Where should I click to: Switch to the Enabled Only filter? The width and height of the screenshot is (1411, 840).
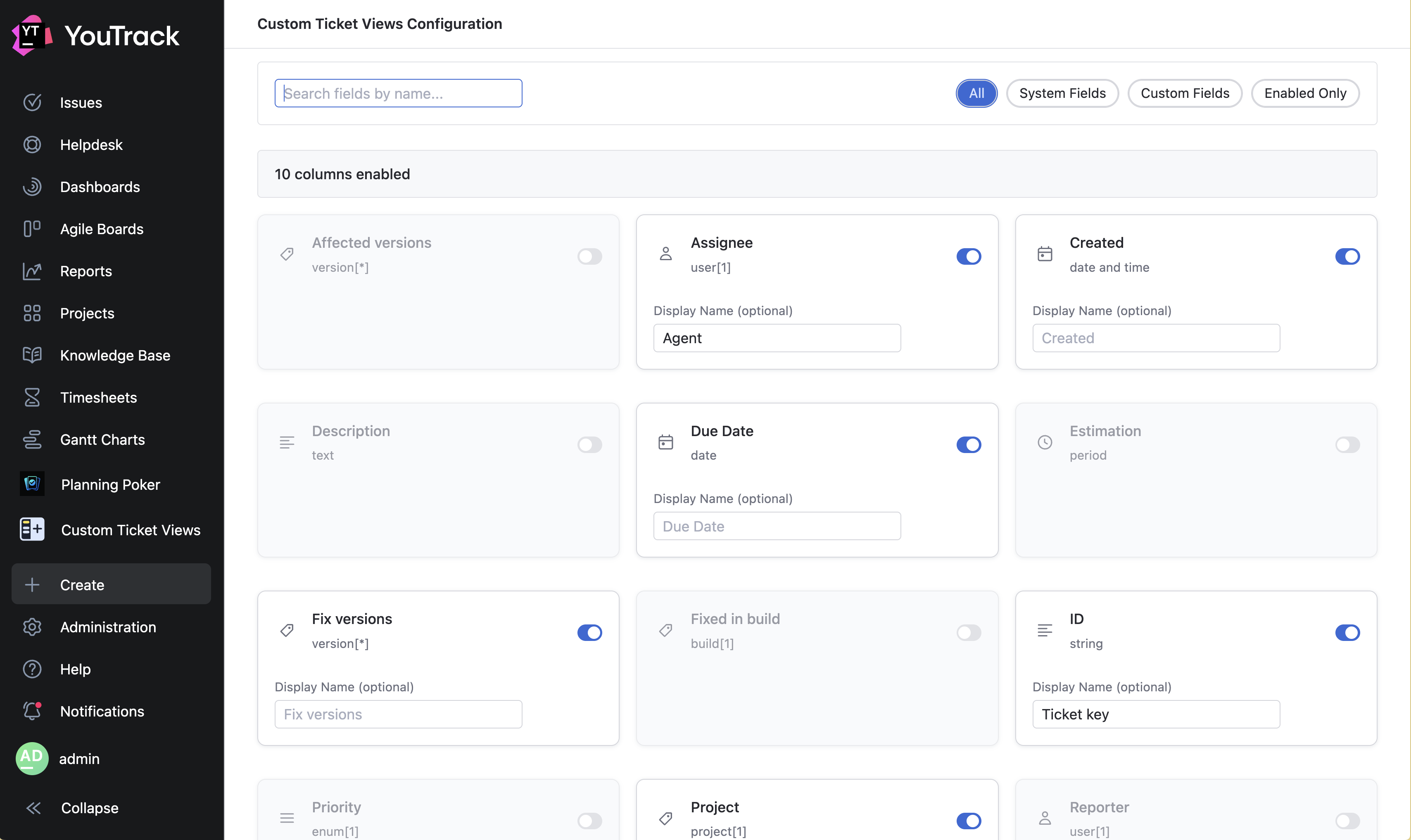click(1304, 93)
